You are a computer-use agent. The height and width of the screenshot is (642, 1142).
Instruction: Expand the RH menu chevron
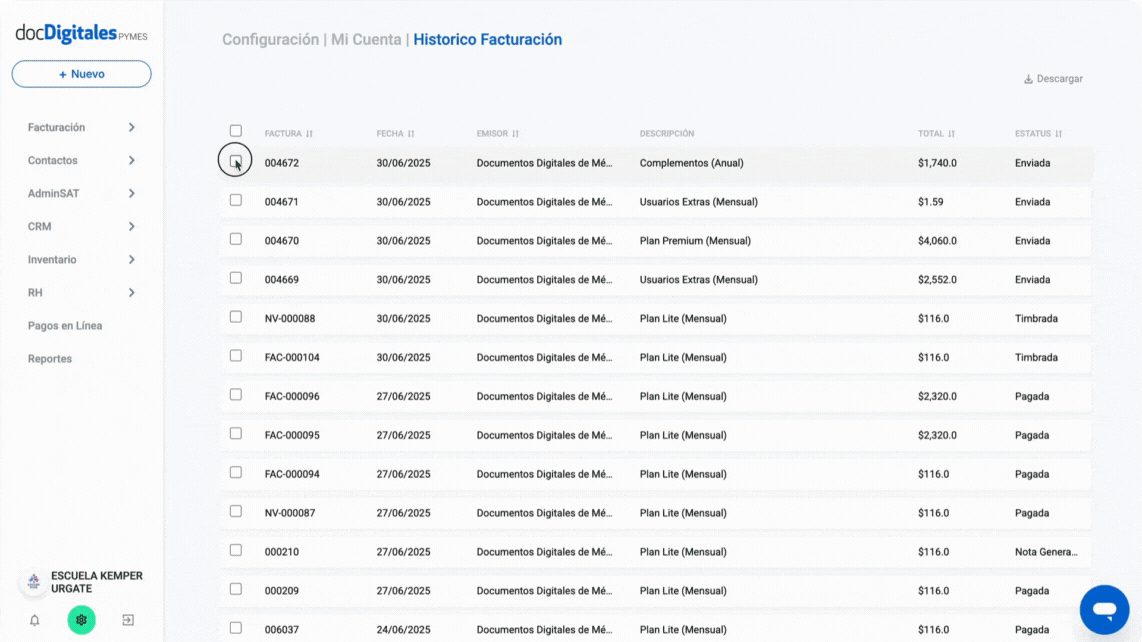[132, 292]
